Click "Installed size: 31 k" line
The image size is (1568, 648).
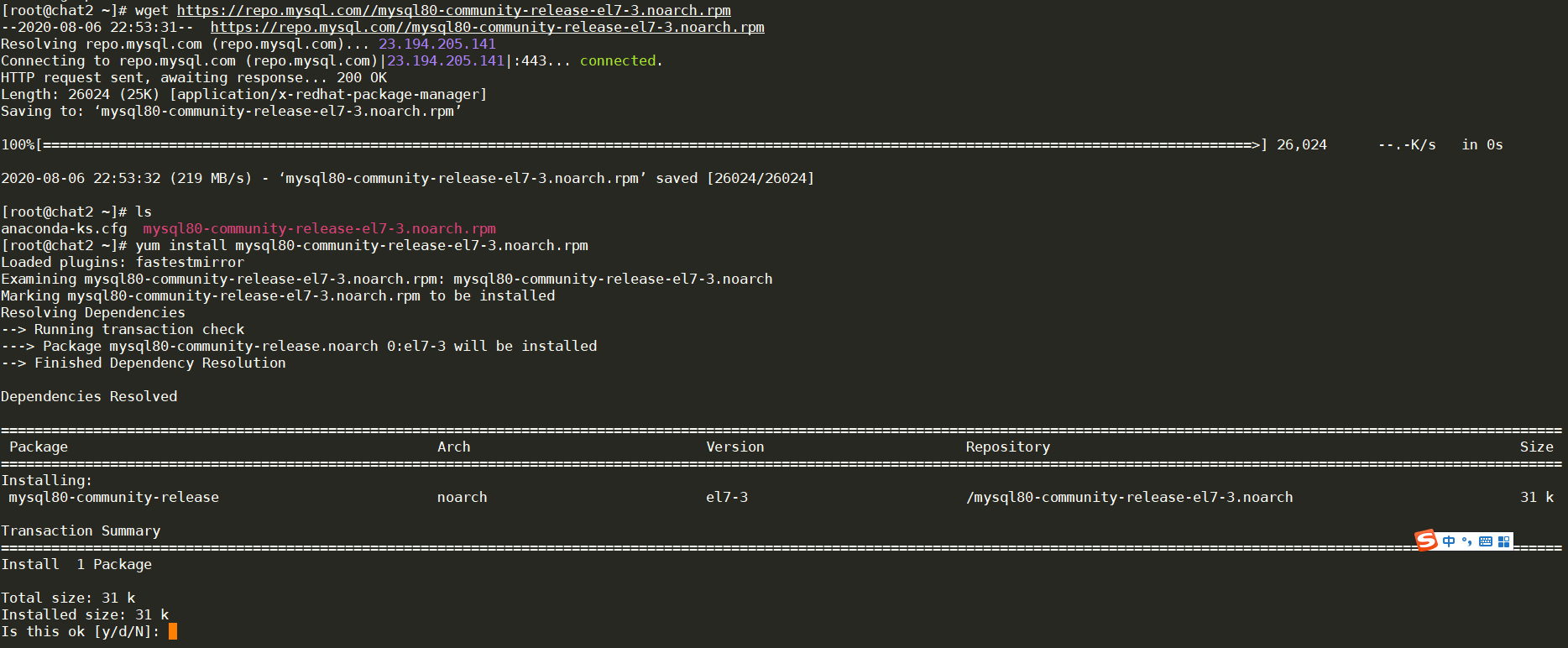tap(85, 614)
